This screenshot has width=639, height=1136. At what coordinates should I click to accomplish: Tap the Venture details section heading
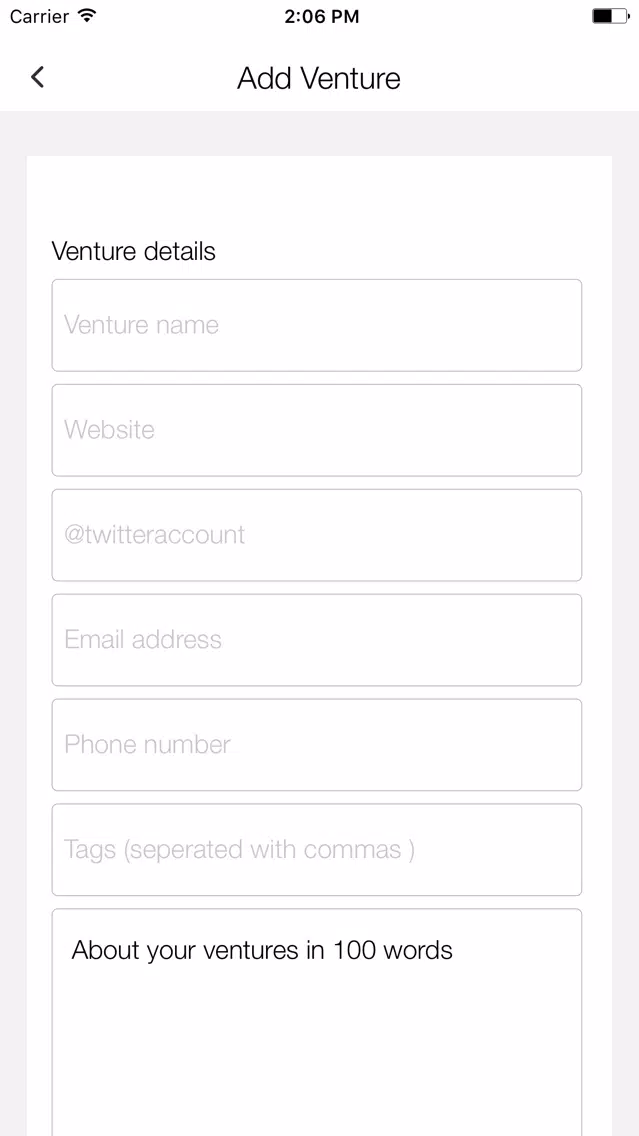(x=133, y=251)
